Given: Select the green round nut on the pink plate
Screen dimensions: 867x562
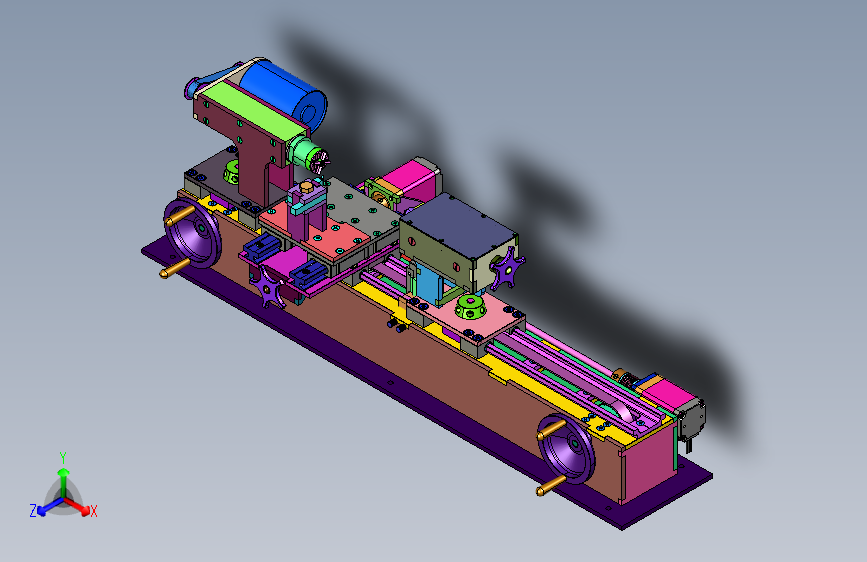Looking at the screenshot, I should tap(470, 307).
